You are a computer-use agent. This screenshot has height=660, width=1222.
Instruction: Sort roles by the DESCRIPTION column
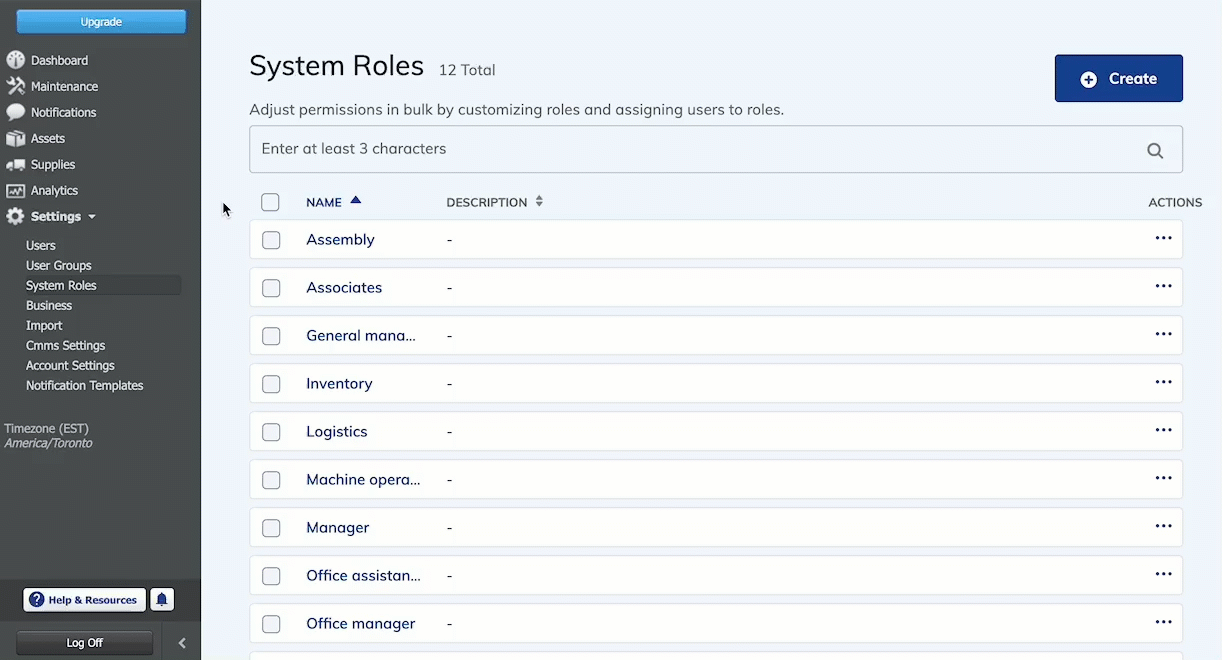(494, 202)
